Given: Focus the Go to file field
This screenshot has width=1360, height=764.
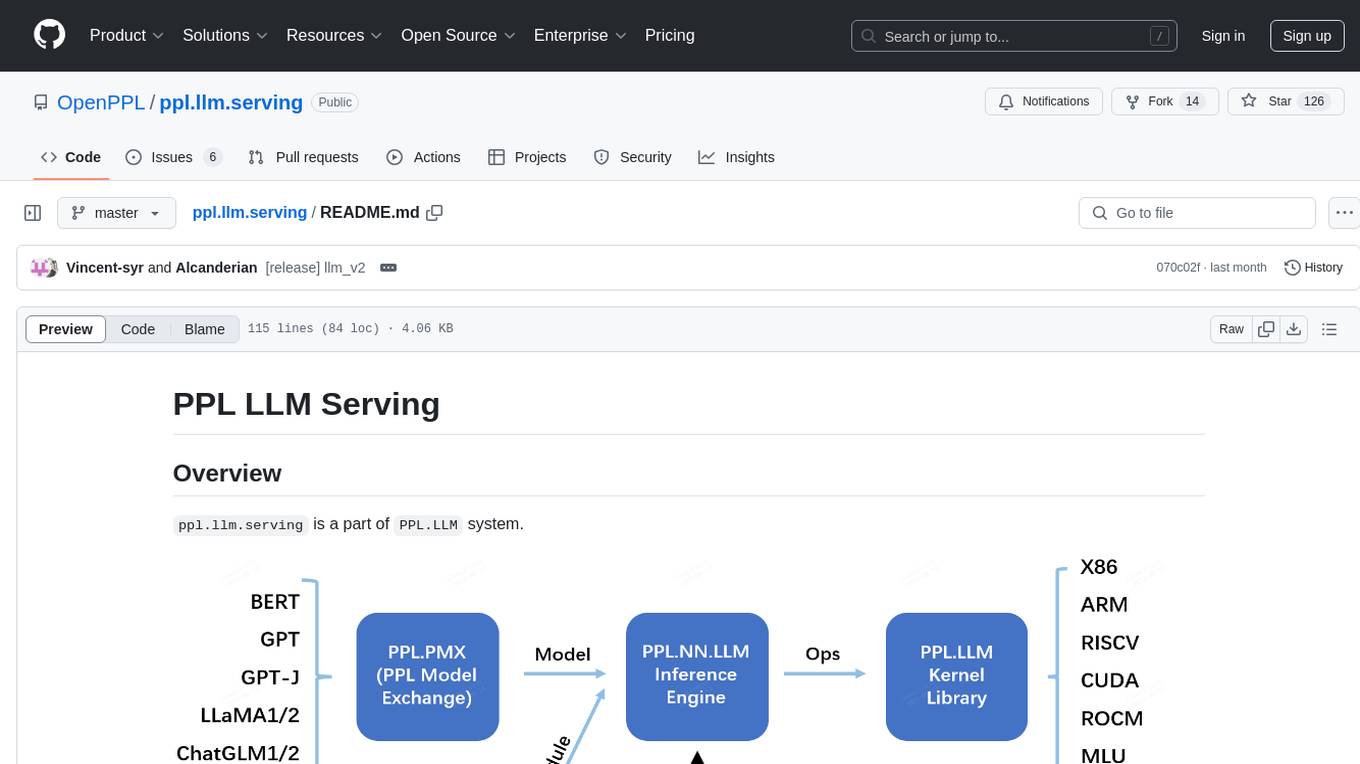Looking at the screenshot, I should pyautogui.click(x=1197, y=213).
